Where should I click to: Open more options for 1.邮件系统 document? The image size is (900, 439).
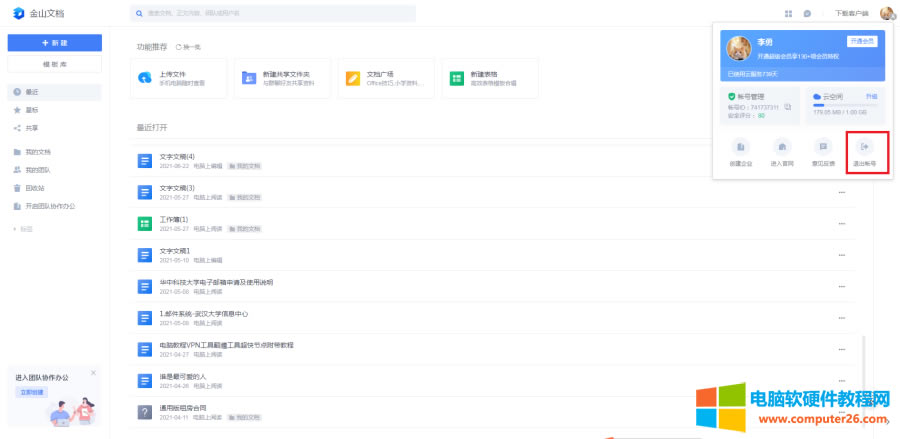(842, 318)
